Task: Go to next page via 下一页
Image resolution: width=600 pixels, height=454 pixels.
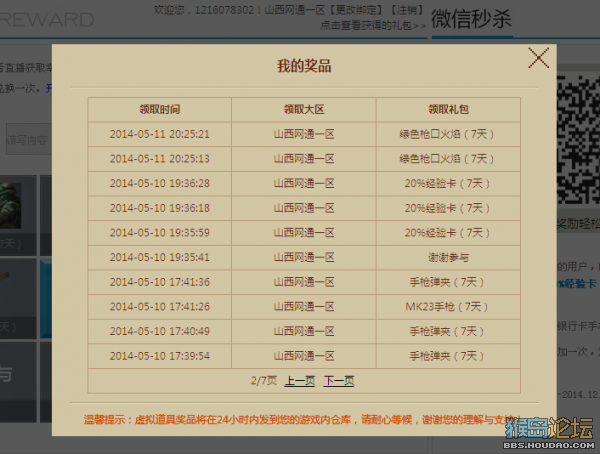Action: pos(339,381)
